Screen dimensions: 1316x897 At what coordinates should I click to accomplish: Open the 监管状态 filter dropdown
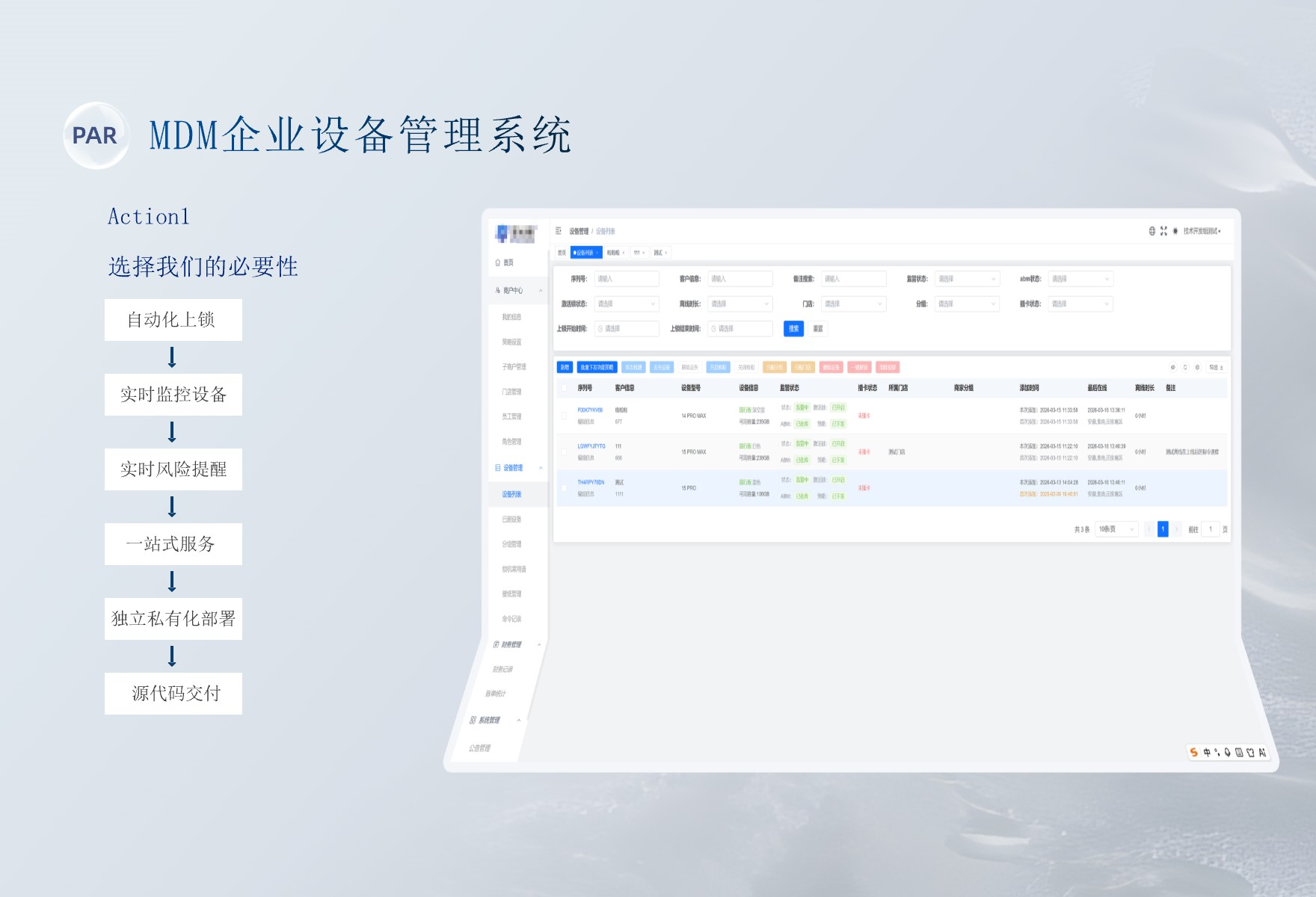[x=967, y=279]
